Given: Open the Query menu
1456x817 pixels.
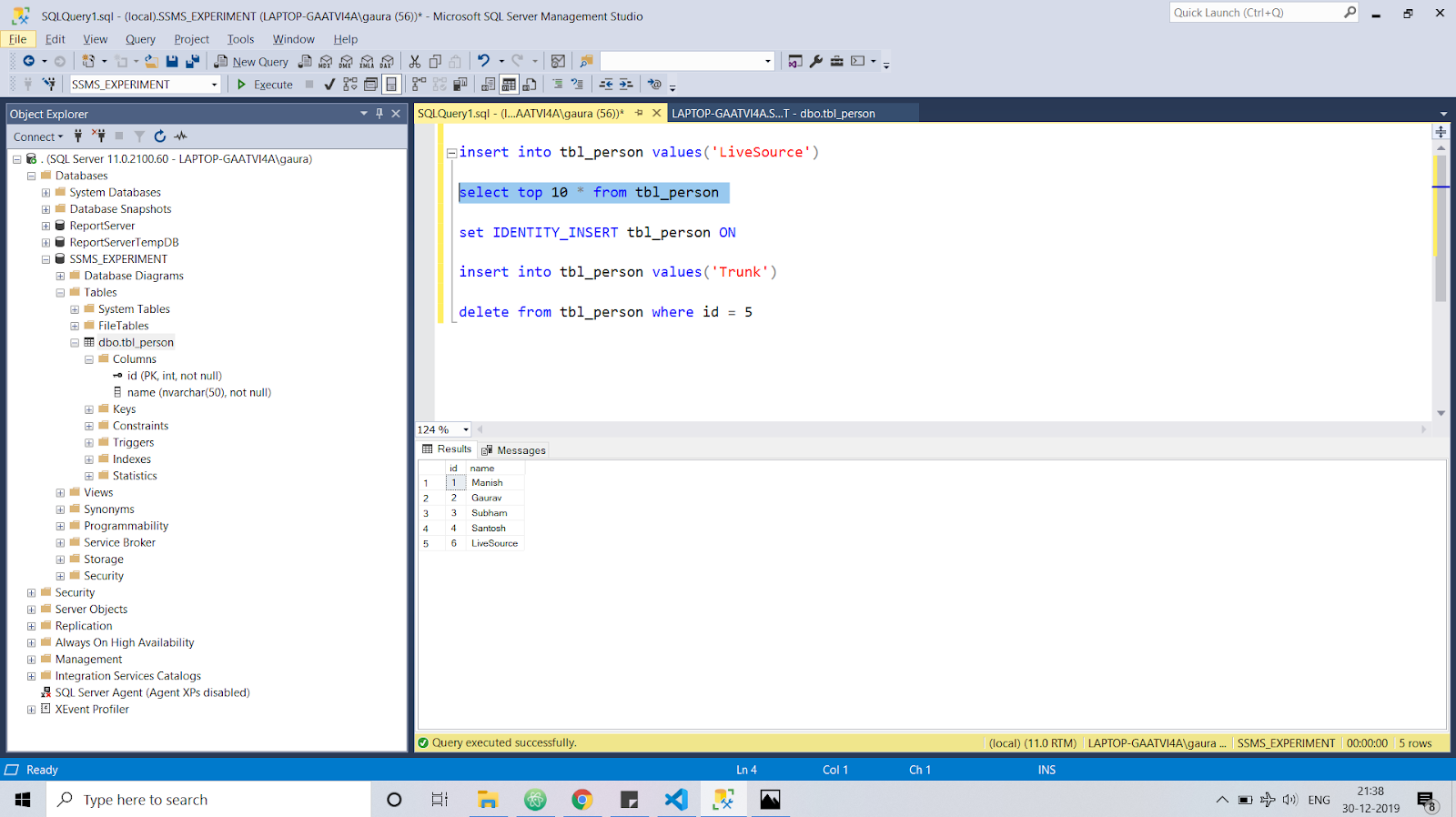Looking at the screenshot, I should 140,39.
